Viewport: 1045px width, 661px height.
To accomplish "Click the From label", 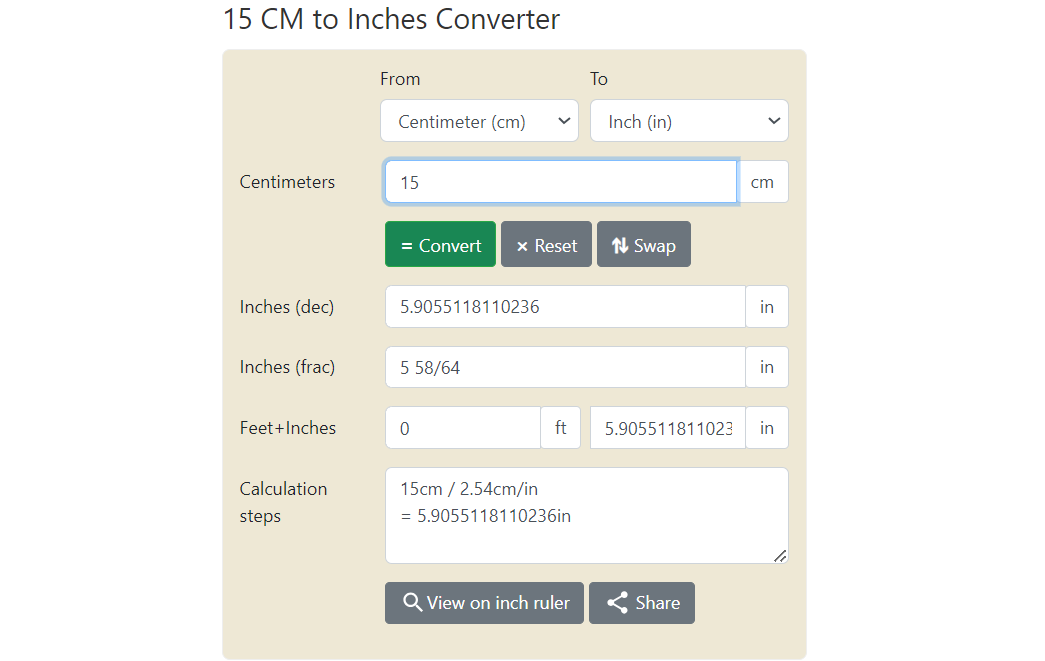I will (x=400, y=79).
